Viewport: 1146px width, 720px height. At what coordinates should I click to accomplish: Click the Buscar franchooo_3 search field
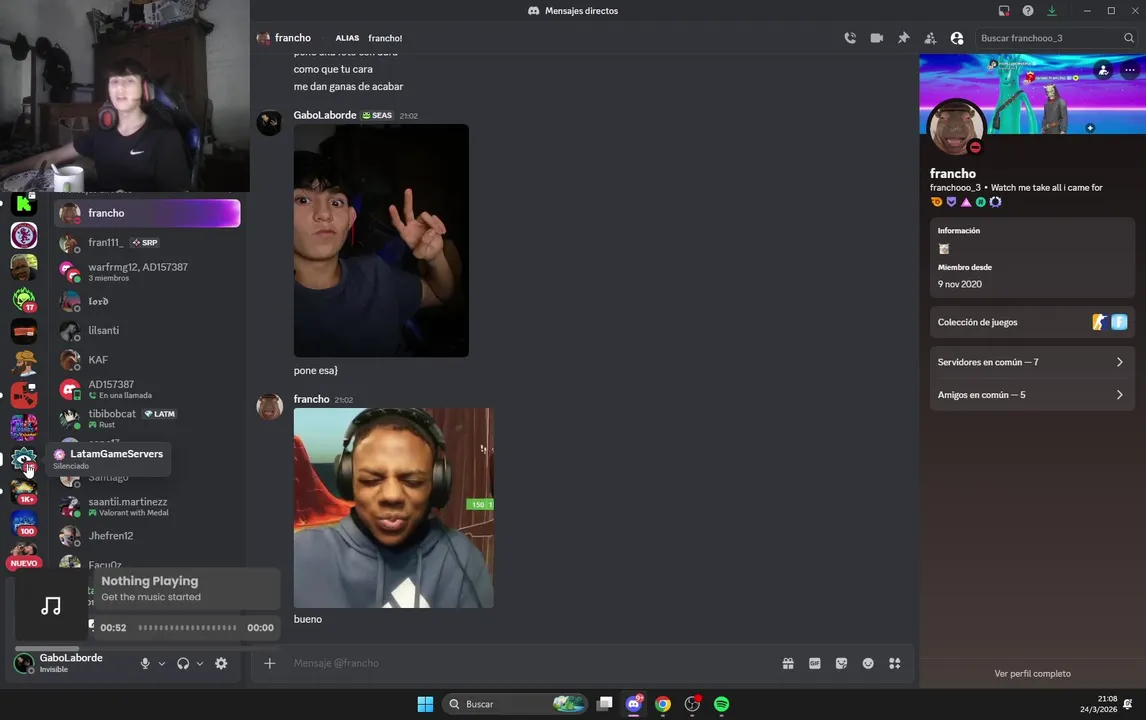point(1056,38)
